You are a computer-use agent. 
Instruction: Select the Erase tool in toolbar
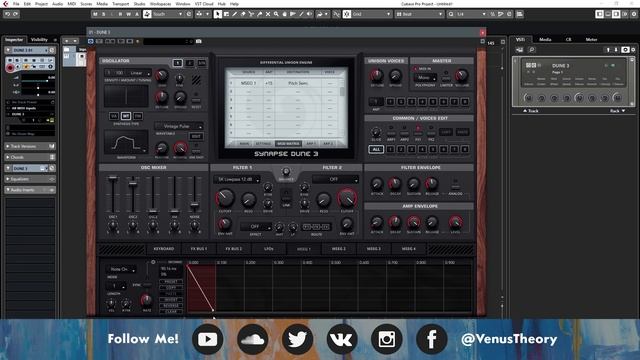click(243, 14)
